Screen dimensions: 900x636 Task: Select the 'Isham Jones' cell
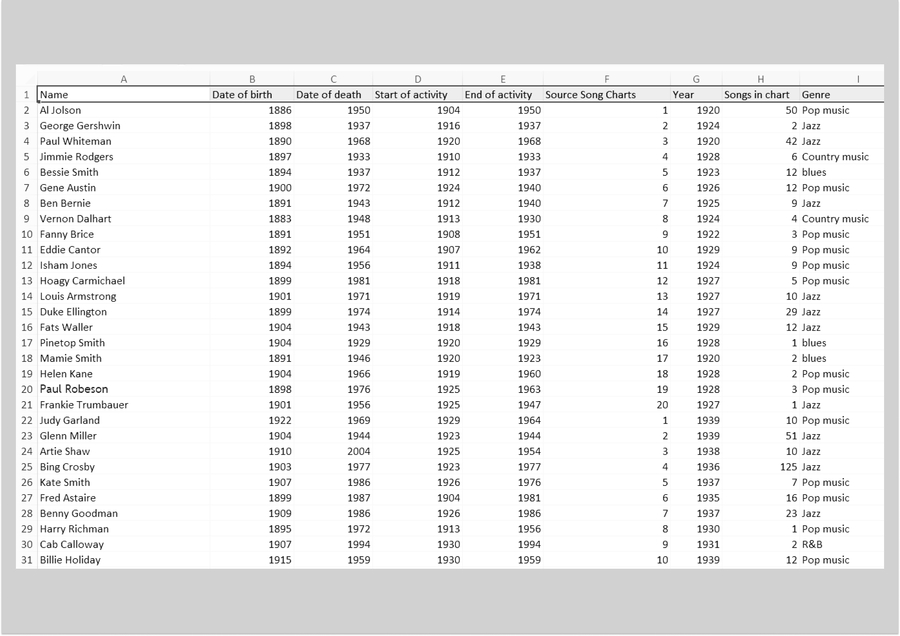123,265
